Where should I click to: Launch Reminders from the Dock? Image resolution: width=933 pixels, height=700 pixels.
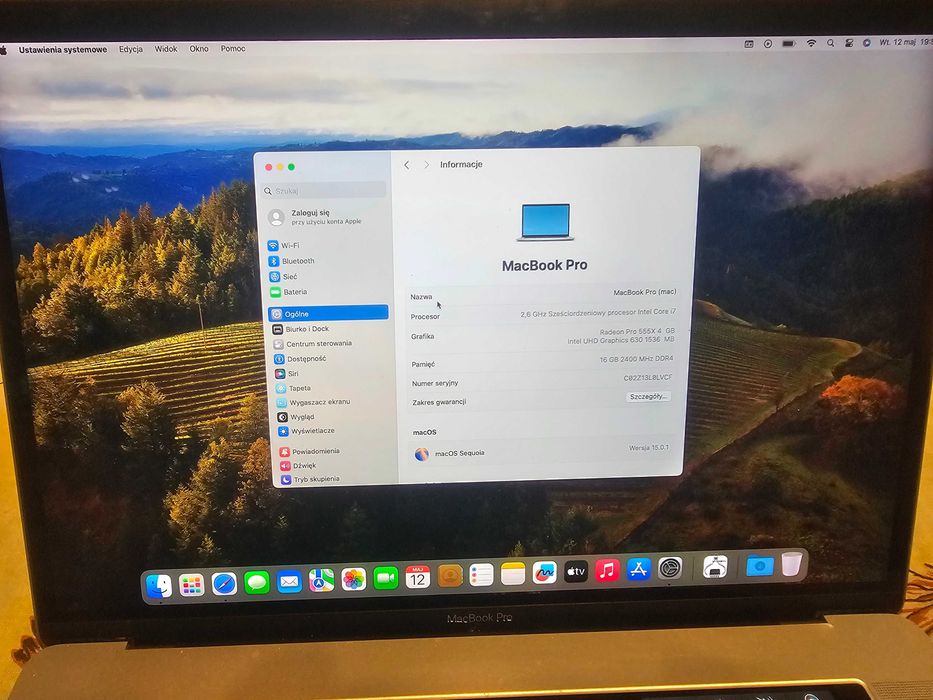click(x=481, y=574)
